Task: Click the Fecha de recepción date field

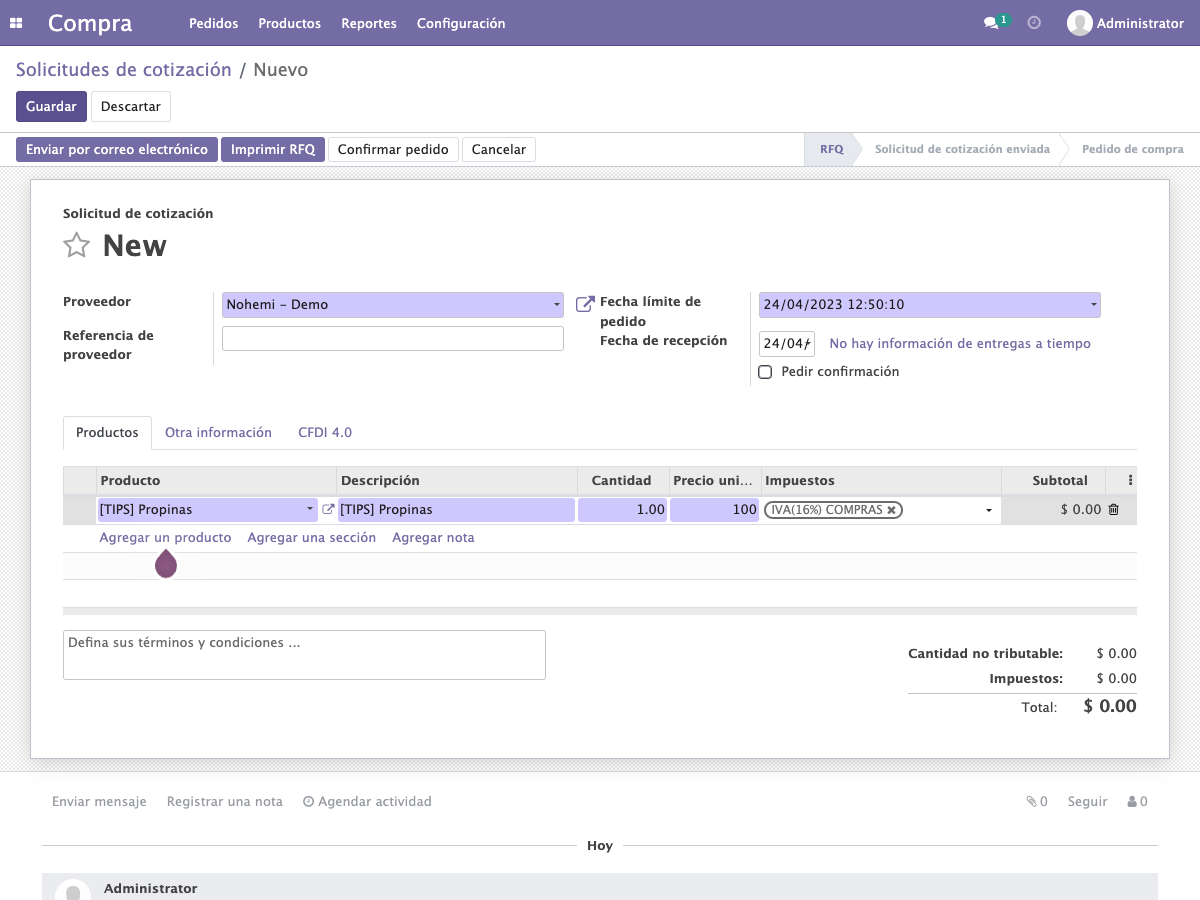Action: tap(787, 344)
